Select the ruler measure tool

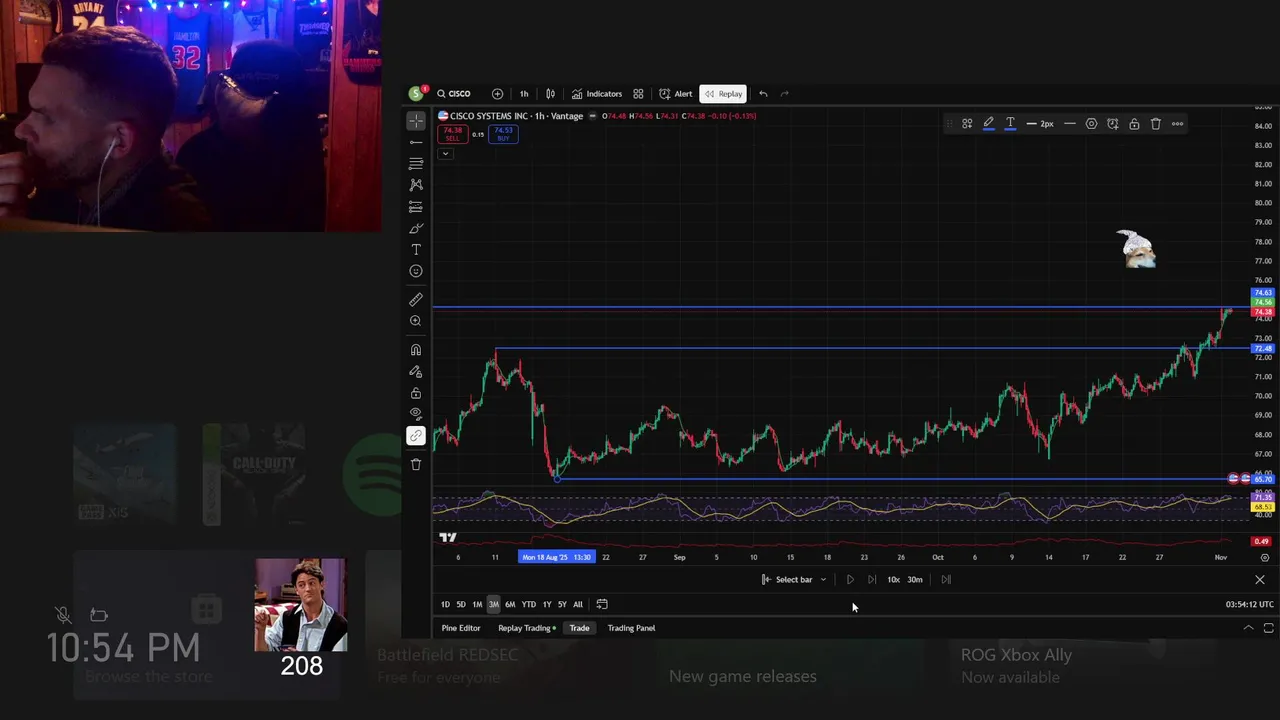(416, 299)
